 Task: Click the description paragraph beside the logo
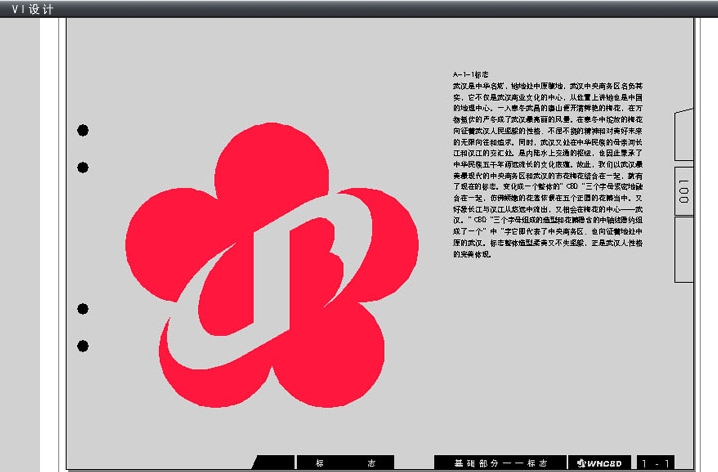tap(548, 170)
